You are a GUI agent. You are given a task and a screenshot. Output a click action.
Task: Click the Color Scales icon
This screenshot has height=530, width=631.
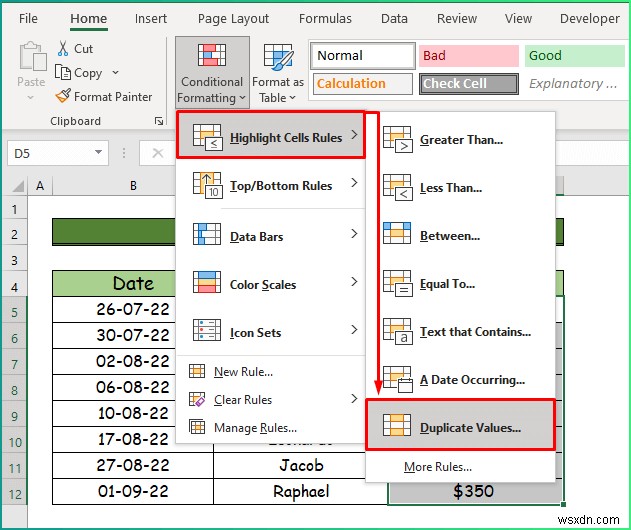207,282
